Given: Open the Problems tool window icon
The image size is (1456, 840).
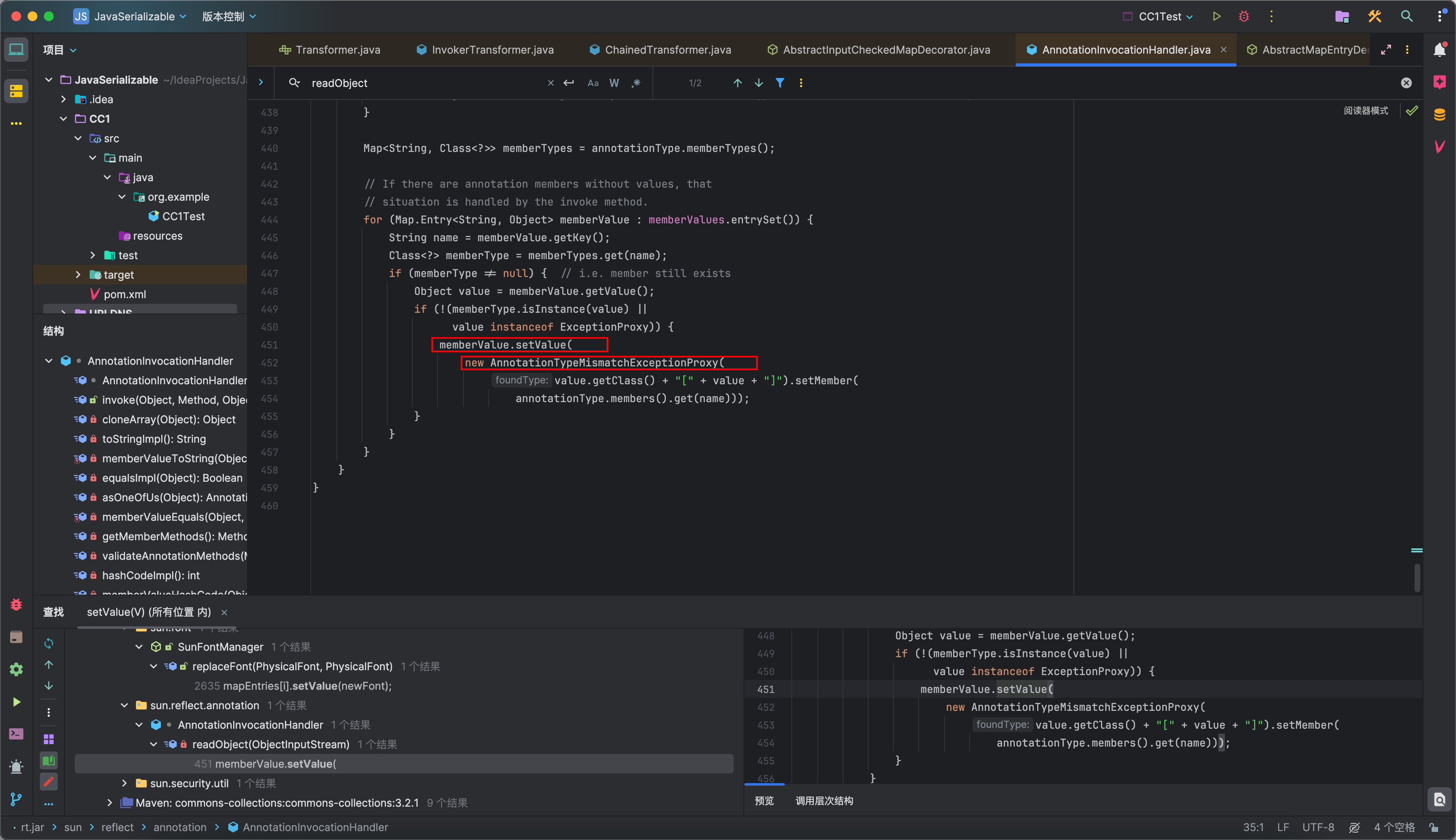Looking at the screenshot, I should [16, 766].
